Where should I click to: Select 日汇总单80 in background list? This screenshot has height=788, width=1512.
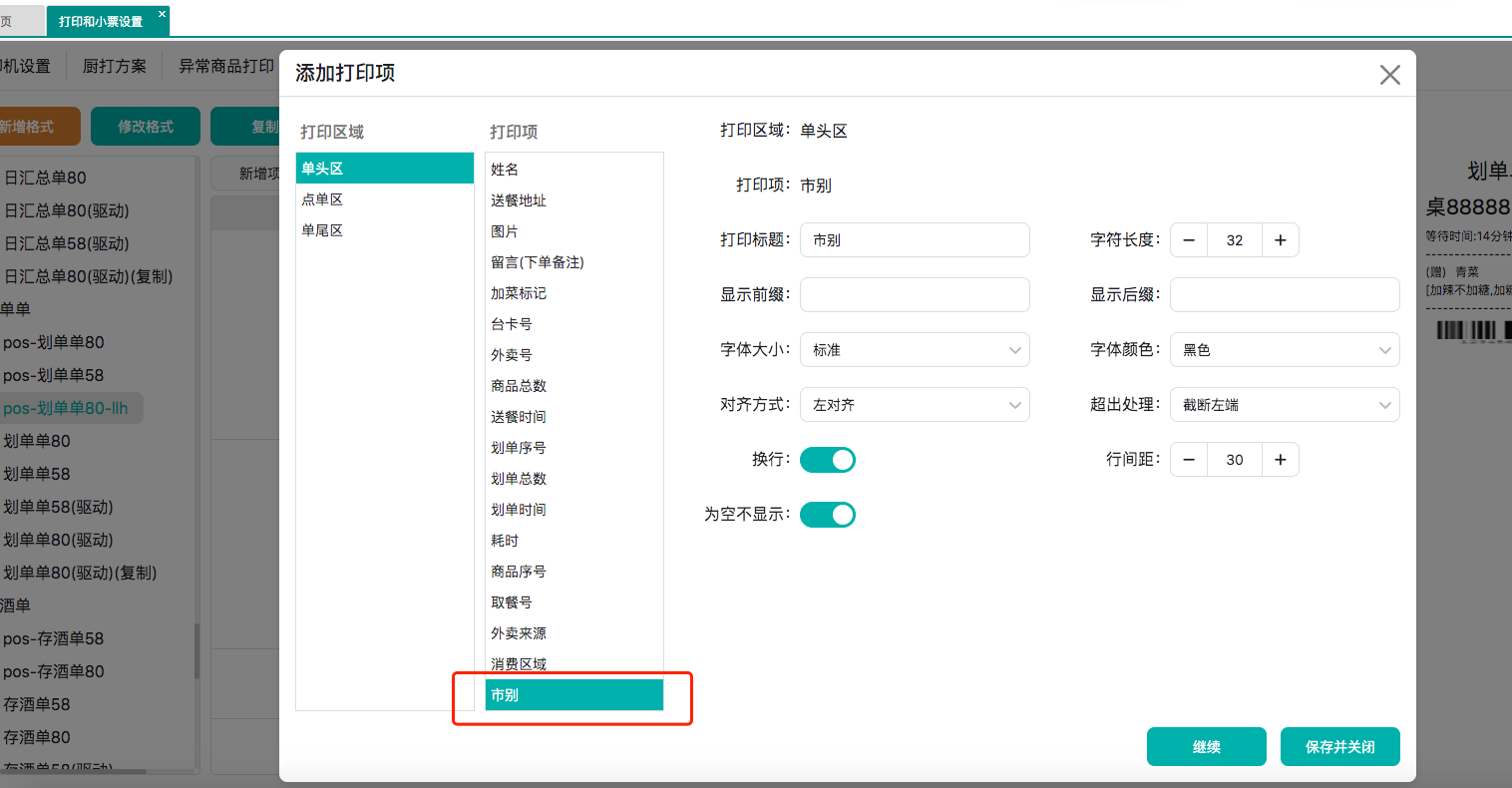(x=46, y=178)
